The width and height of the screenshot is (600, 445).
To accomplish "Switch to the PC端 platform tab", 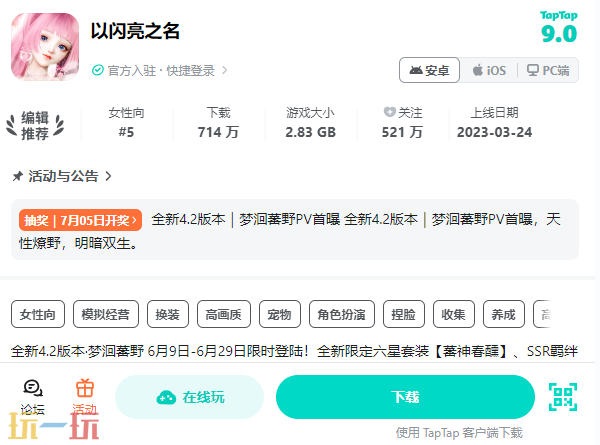I will (x=548, y=70).
